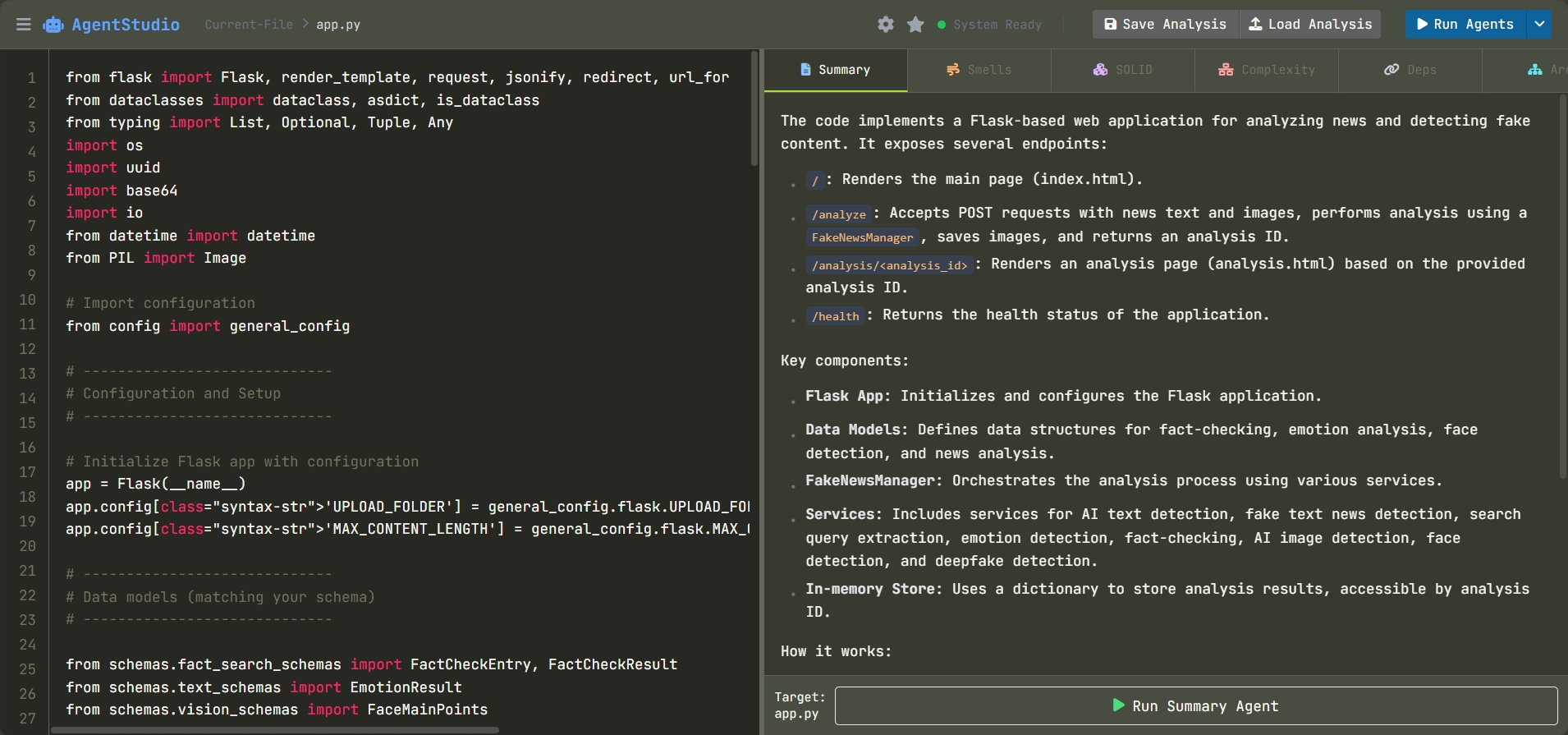Switch to the Smells tab
1568x735 pixels.
979,70
